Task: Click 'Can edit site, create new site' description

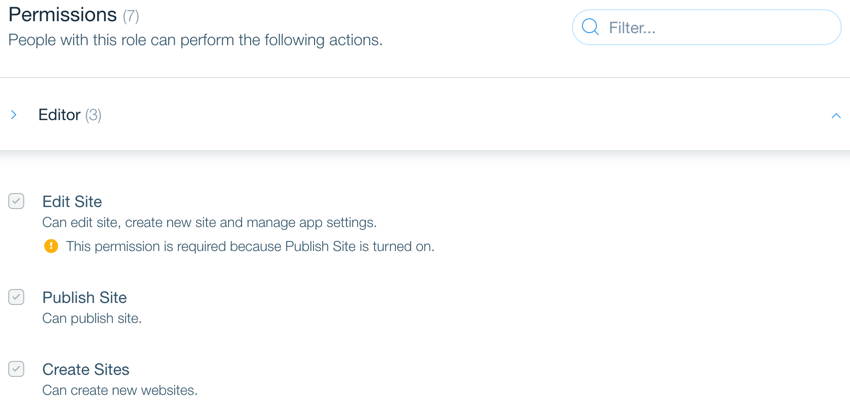Action: [x=209, y=222]
